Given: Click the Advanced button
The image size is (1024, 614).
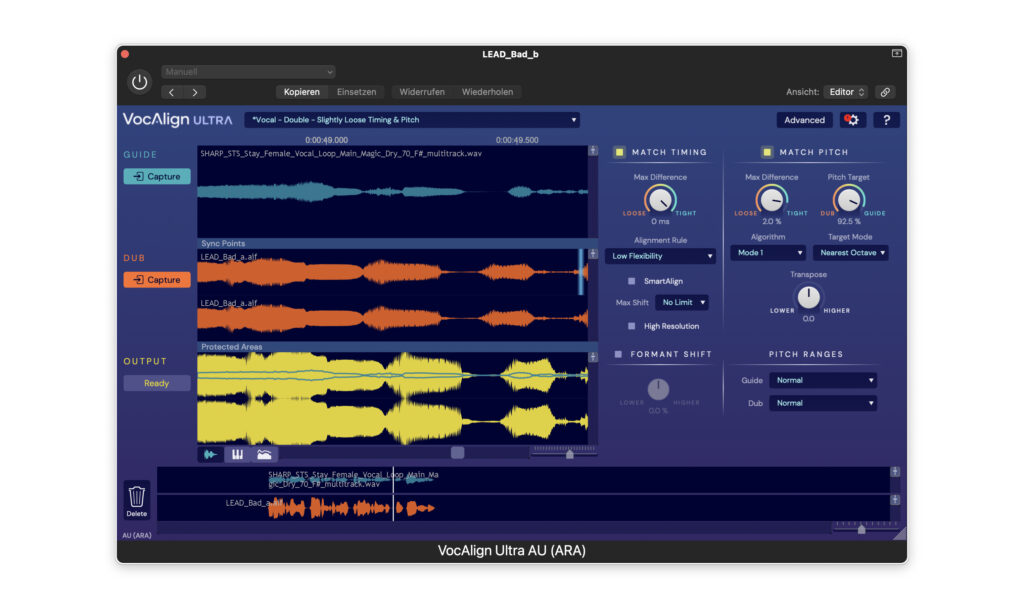Looking at the screenshot, I should (804, 120).
